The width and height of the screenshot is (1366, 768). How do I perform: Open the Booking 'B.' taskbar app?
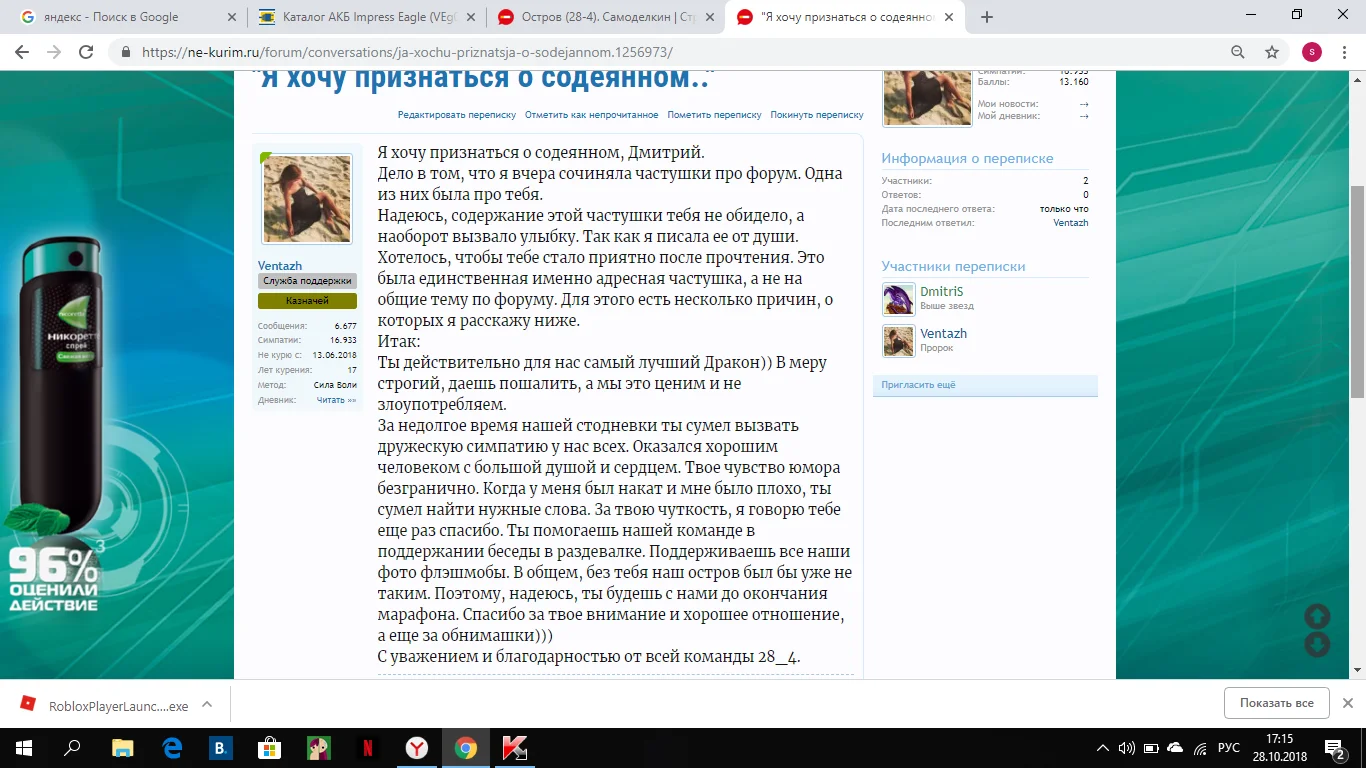pyautogui.click(x=221, y=747)
